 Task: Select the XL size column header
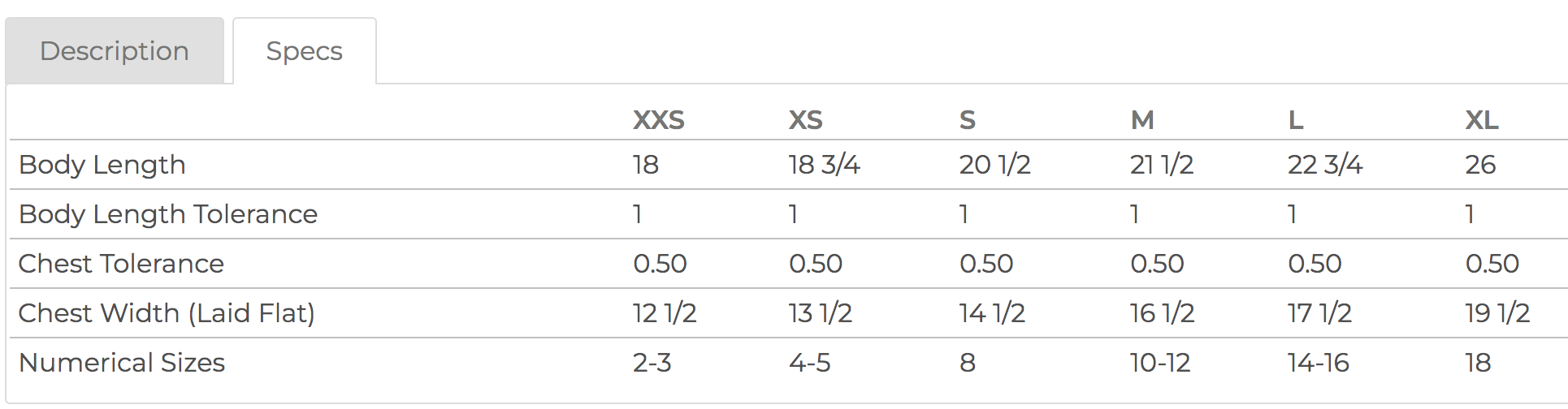pos(1482,120)
